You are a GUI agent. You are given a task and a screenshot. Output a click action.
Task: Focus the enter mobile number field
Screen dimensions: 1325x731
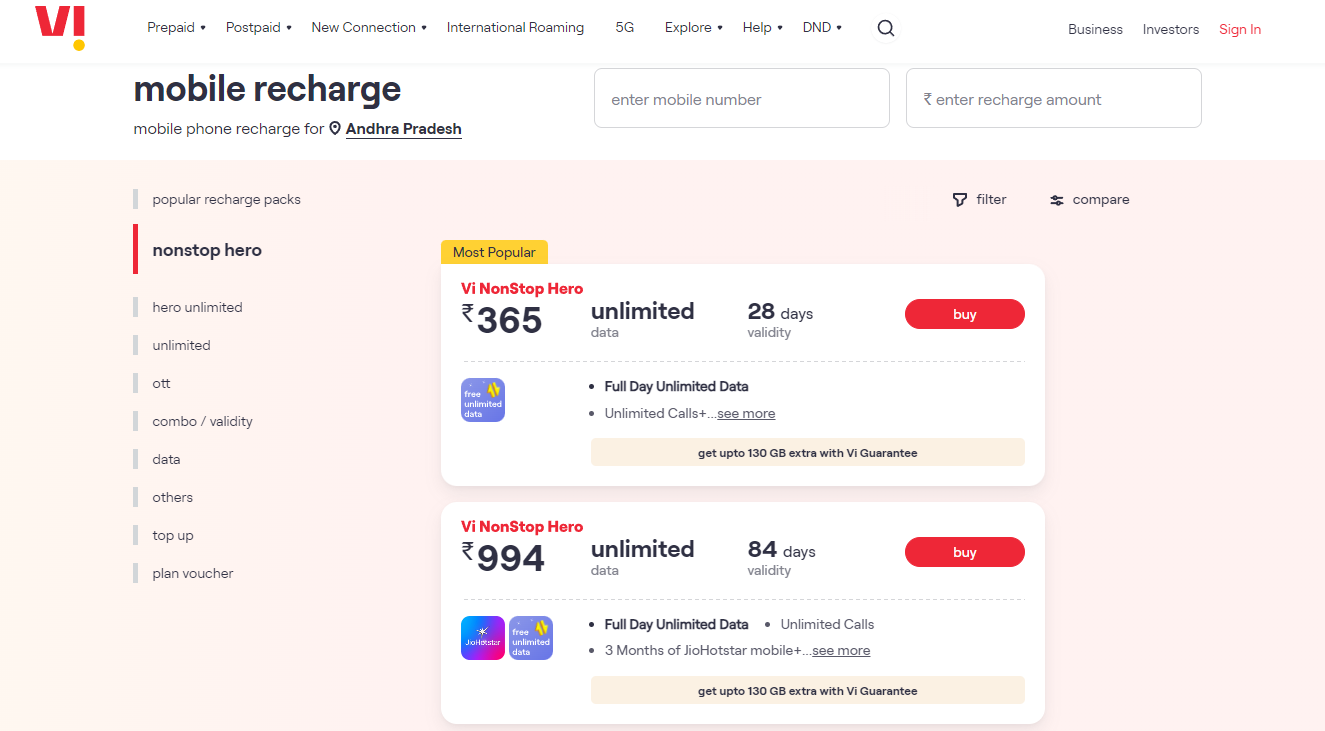click(x=742, y=98)
